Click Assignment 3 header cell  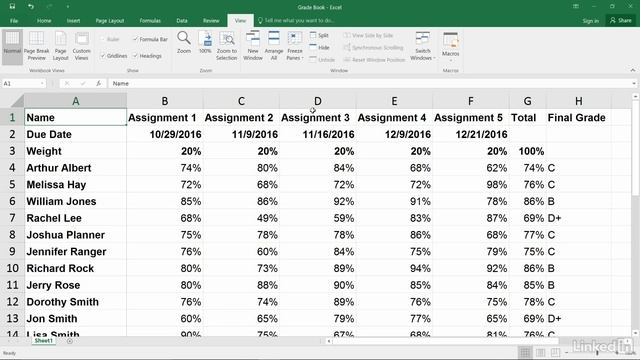pos(318,118)
